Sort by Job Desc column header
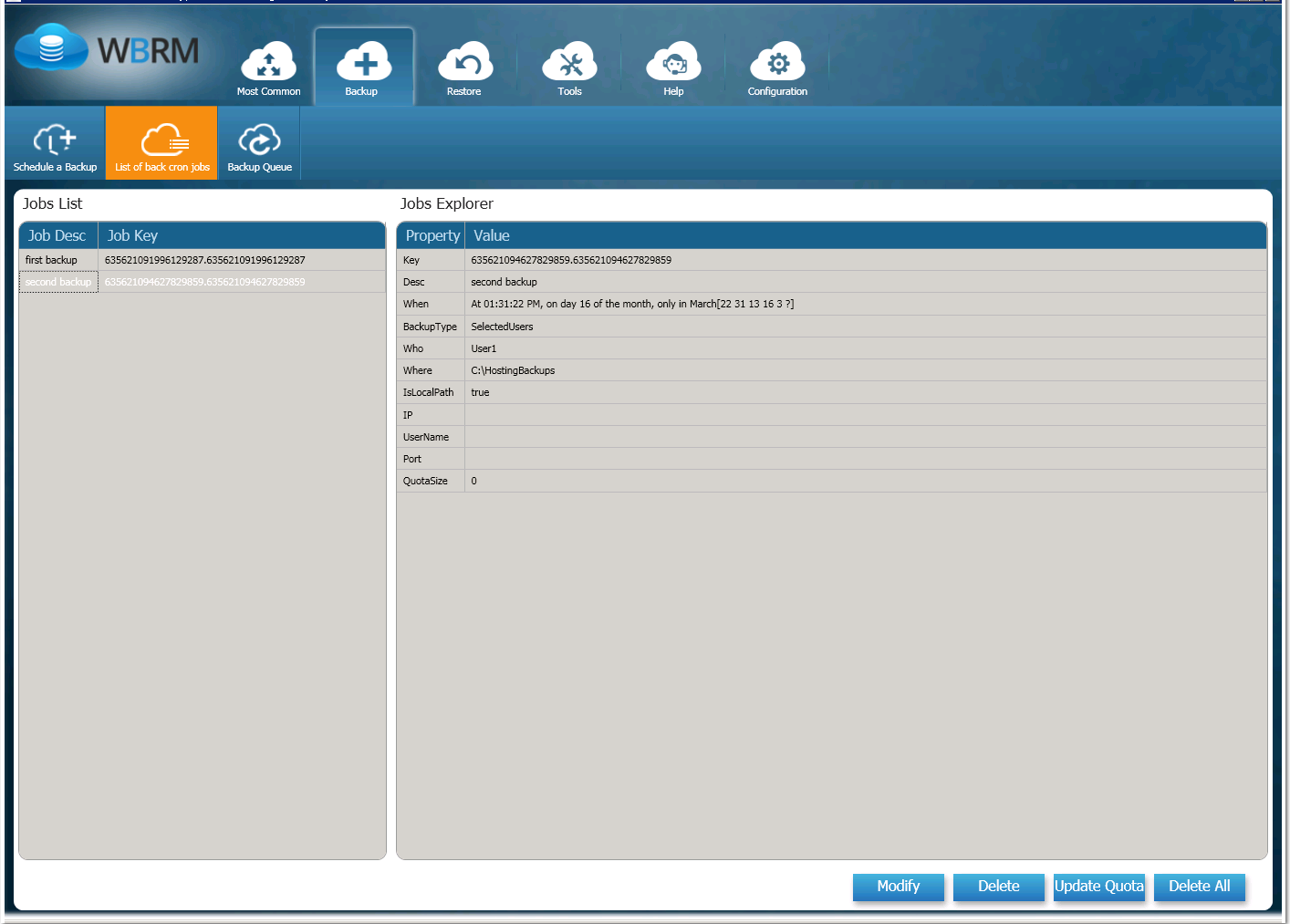The width and height of the screenshot is (1290, 924). pyautogui.click(x=58, y=235)
